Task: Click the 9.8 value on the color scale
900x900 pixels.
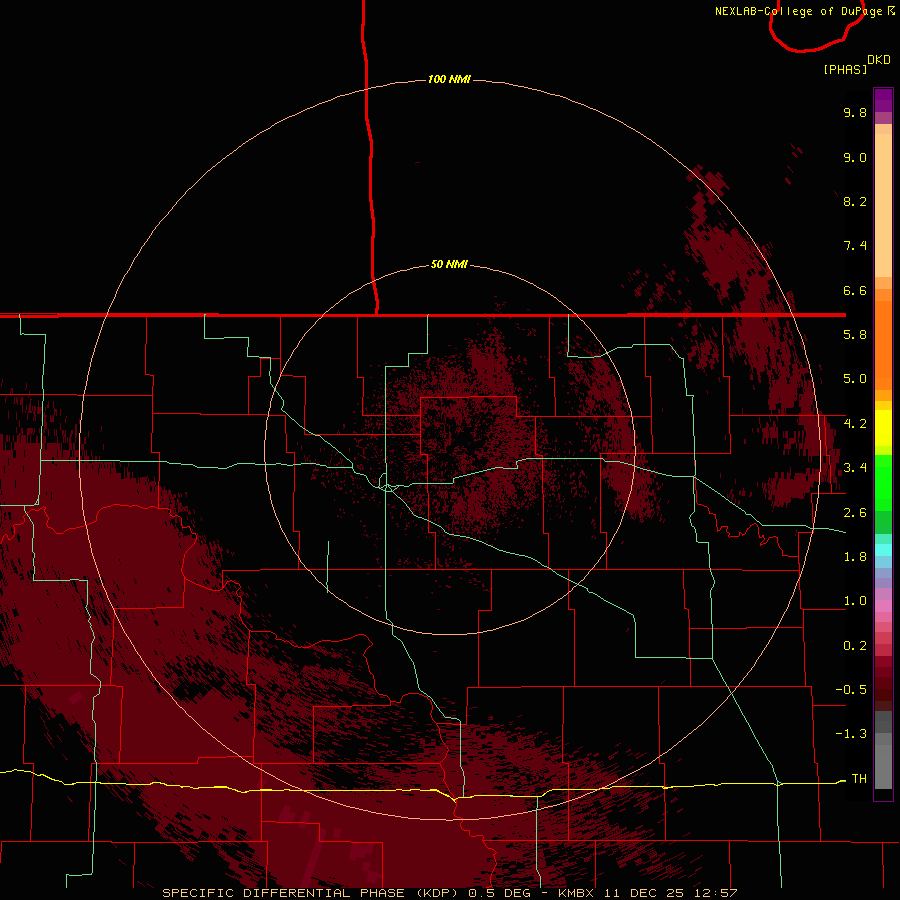Action: tap(855, 112)
